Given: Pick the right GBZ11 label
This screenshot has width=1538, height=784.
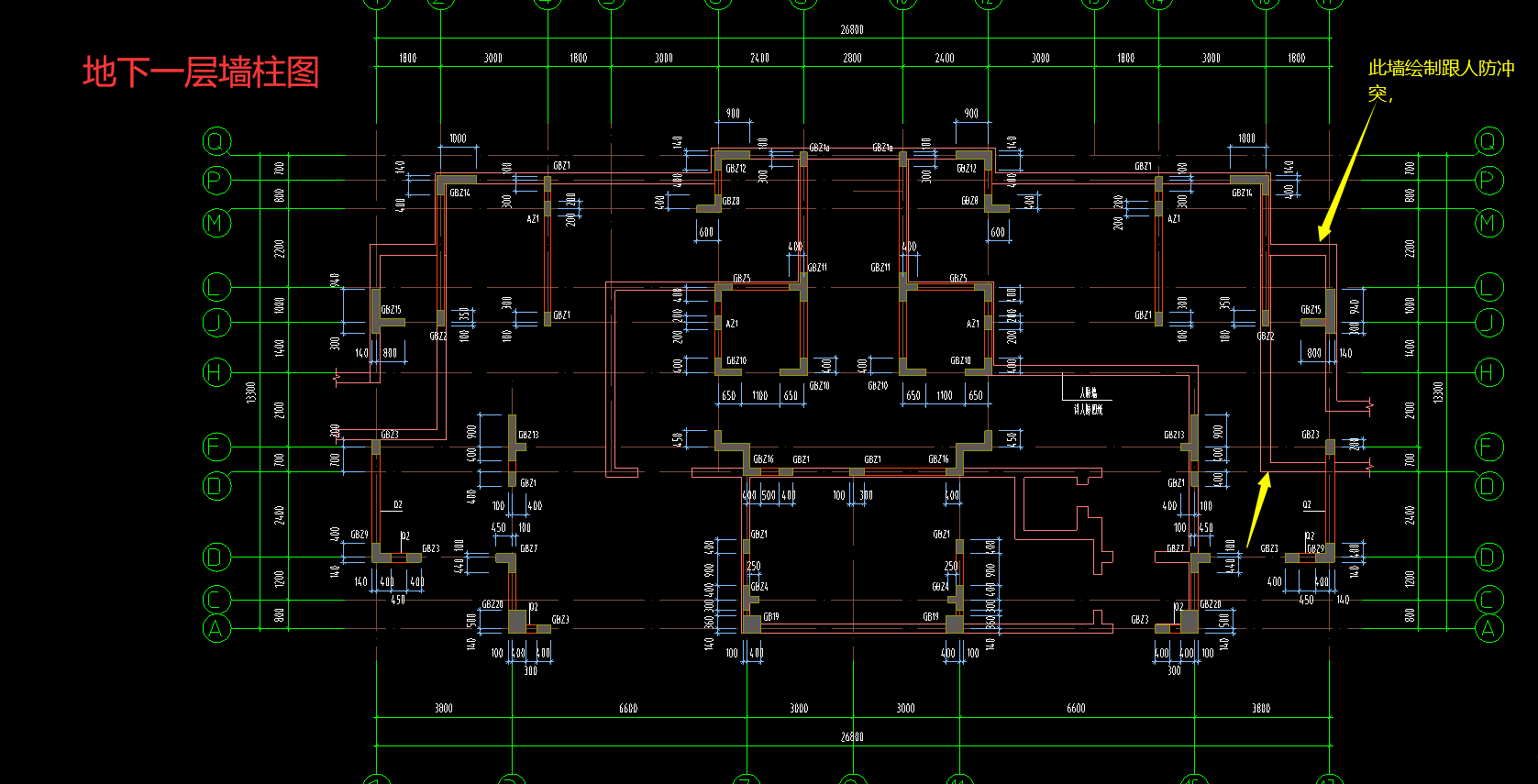Looking at the screenshot, I should click(880, 268).
